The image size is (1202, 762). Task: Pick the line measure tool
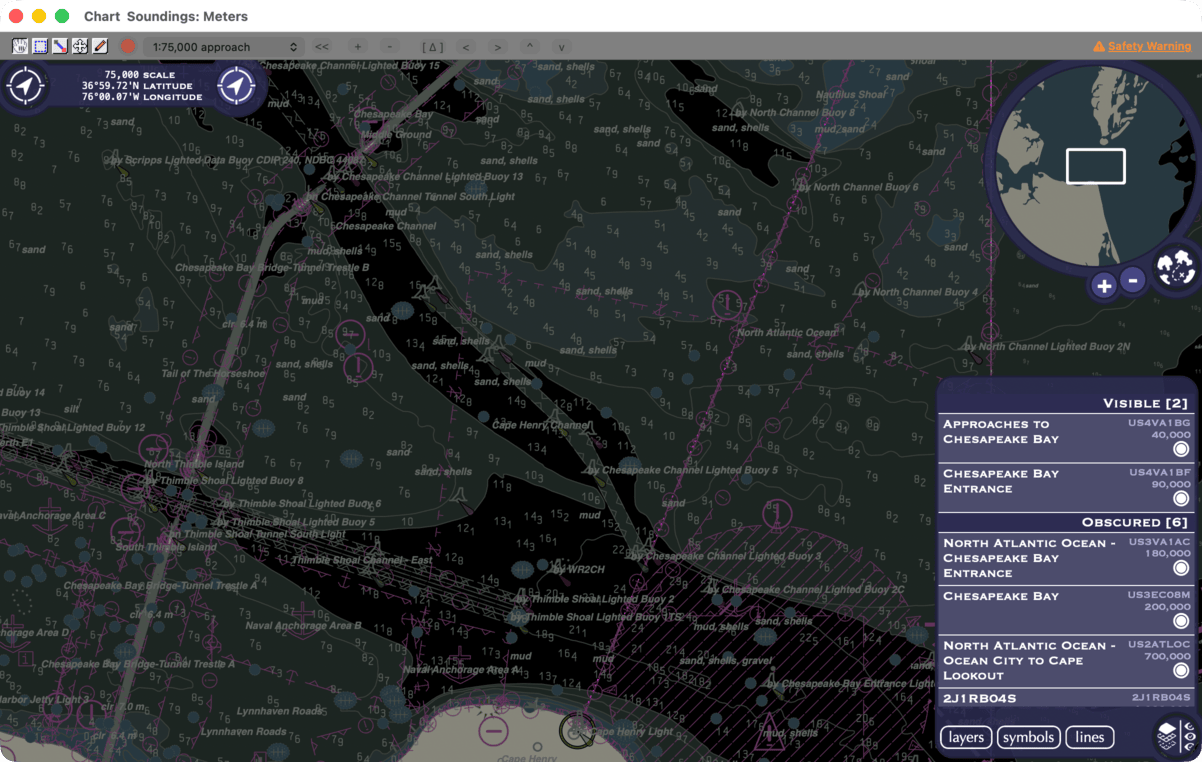(x=60, y=46)
